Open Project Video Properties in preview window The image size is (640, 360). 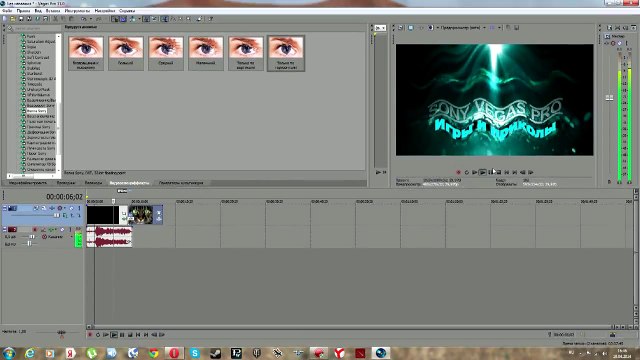tap(400, 28)
